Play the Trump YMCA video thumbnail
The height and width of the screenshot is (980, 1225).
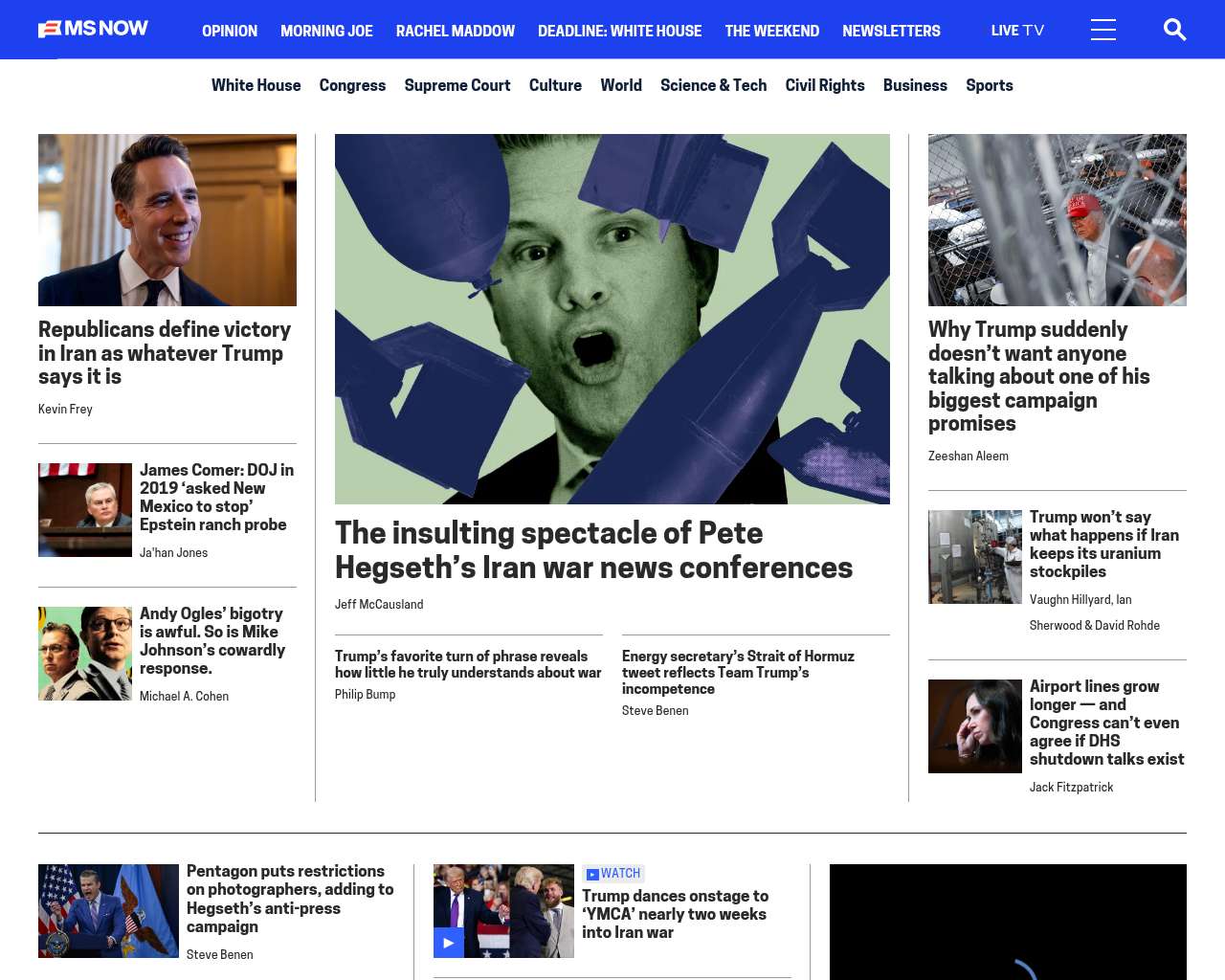click(503, 911)
